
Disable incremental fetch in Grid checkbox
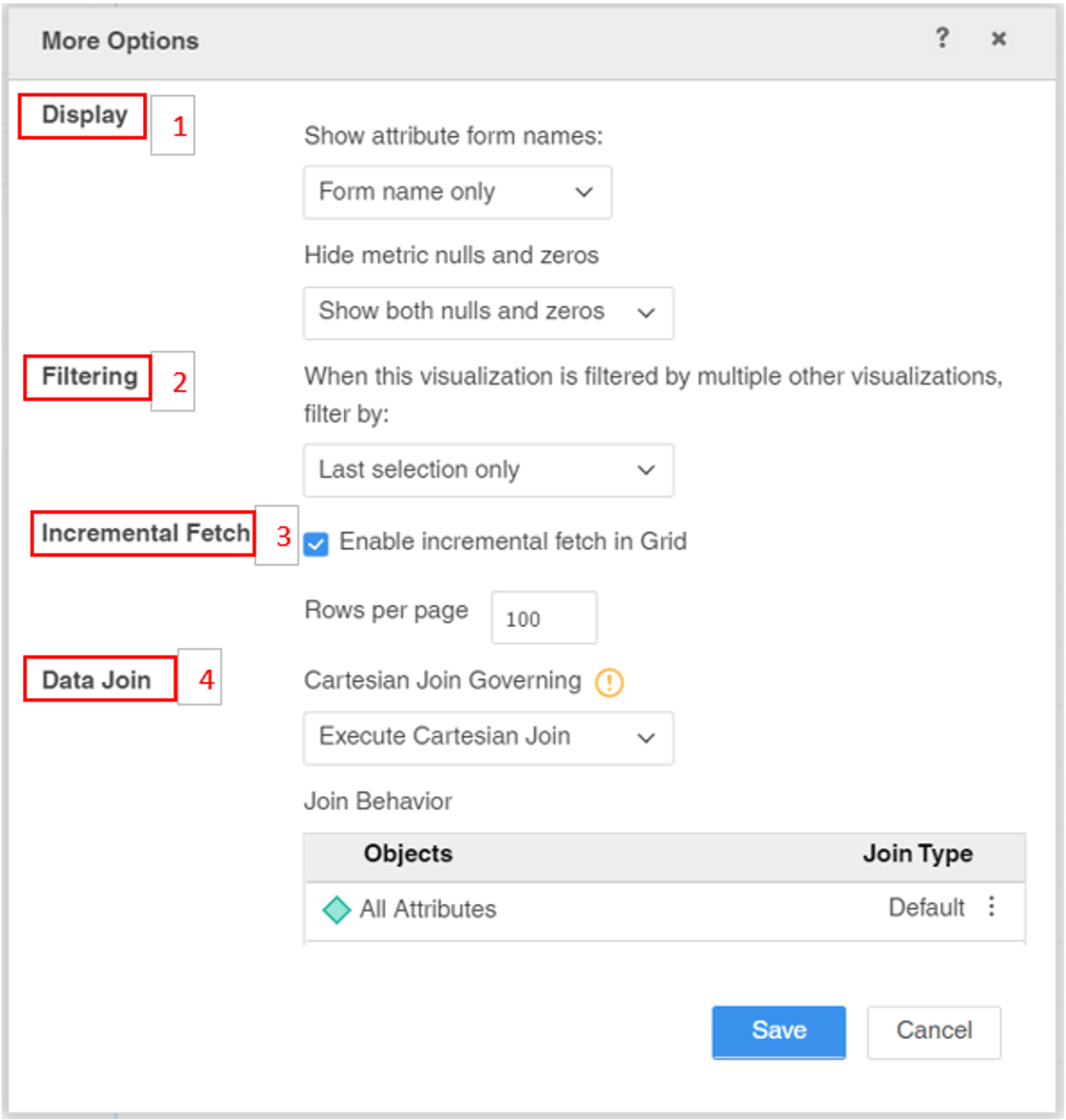316,544
